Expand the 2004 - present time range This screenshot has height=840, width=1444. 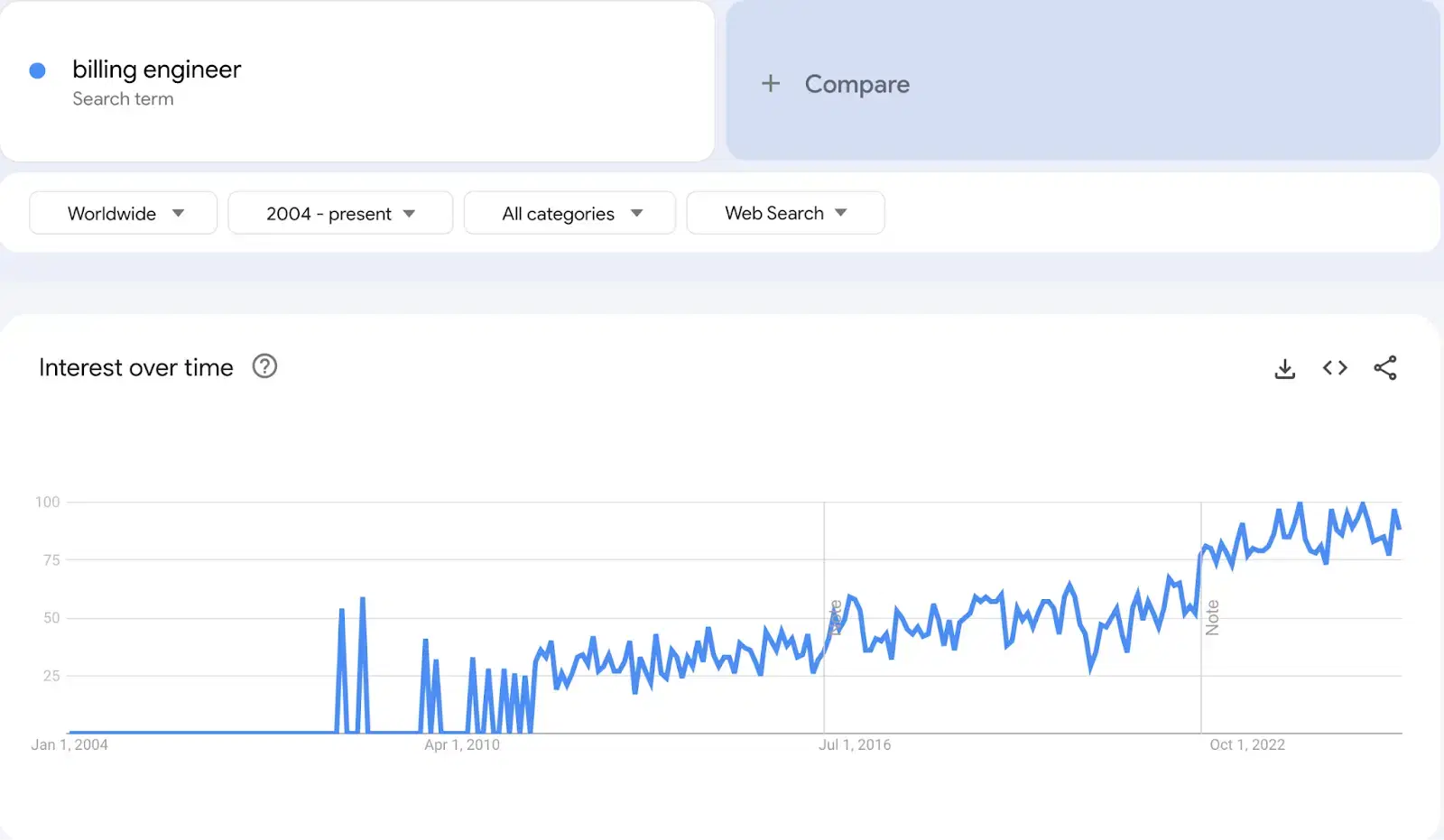coord(340,213)
